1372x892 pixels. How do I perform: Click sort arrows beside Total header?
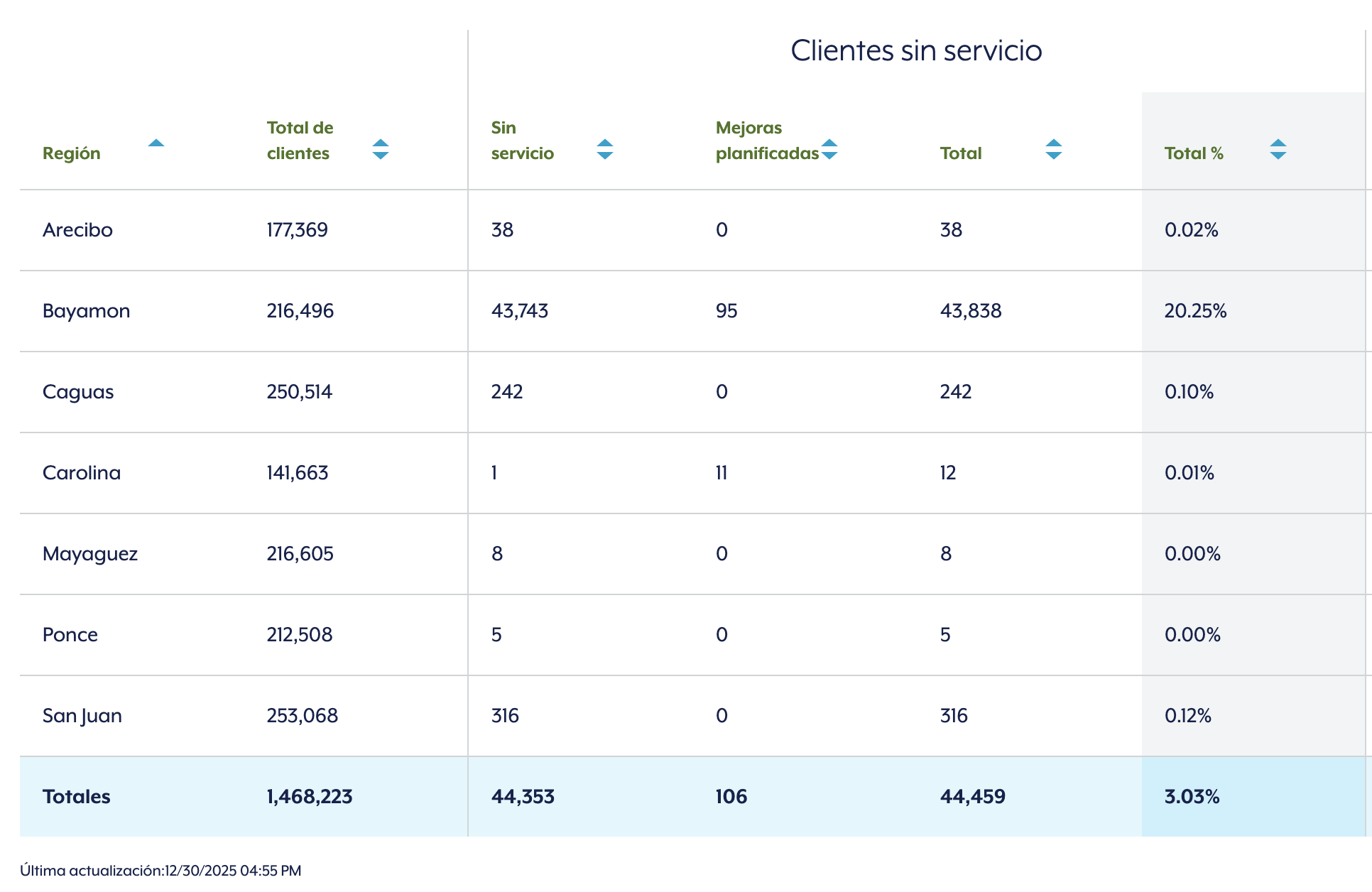click(1054, 149)
